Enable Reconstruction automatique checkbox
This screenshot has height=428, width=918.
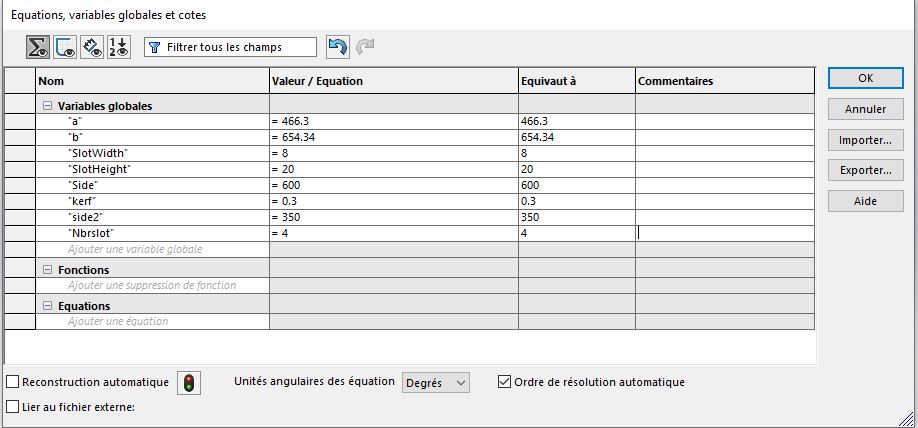pos(13,382)
